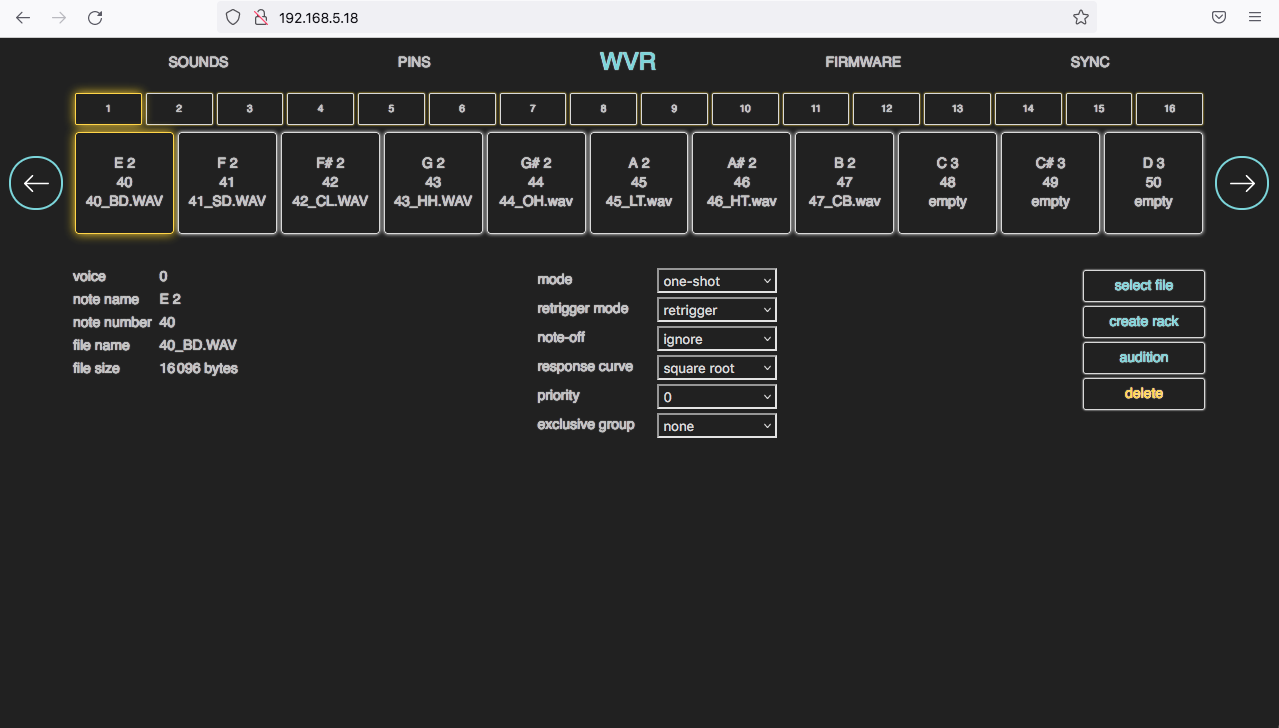This screenshot has width=1279, height=728.
Task: Select the A 2 note 45_LT.wav pad
Action: pos(639,183)
